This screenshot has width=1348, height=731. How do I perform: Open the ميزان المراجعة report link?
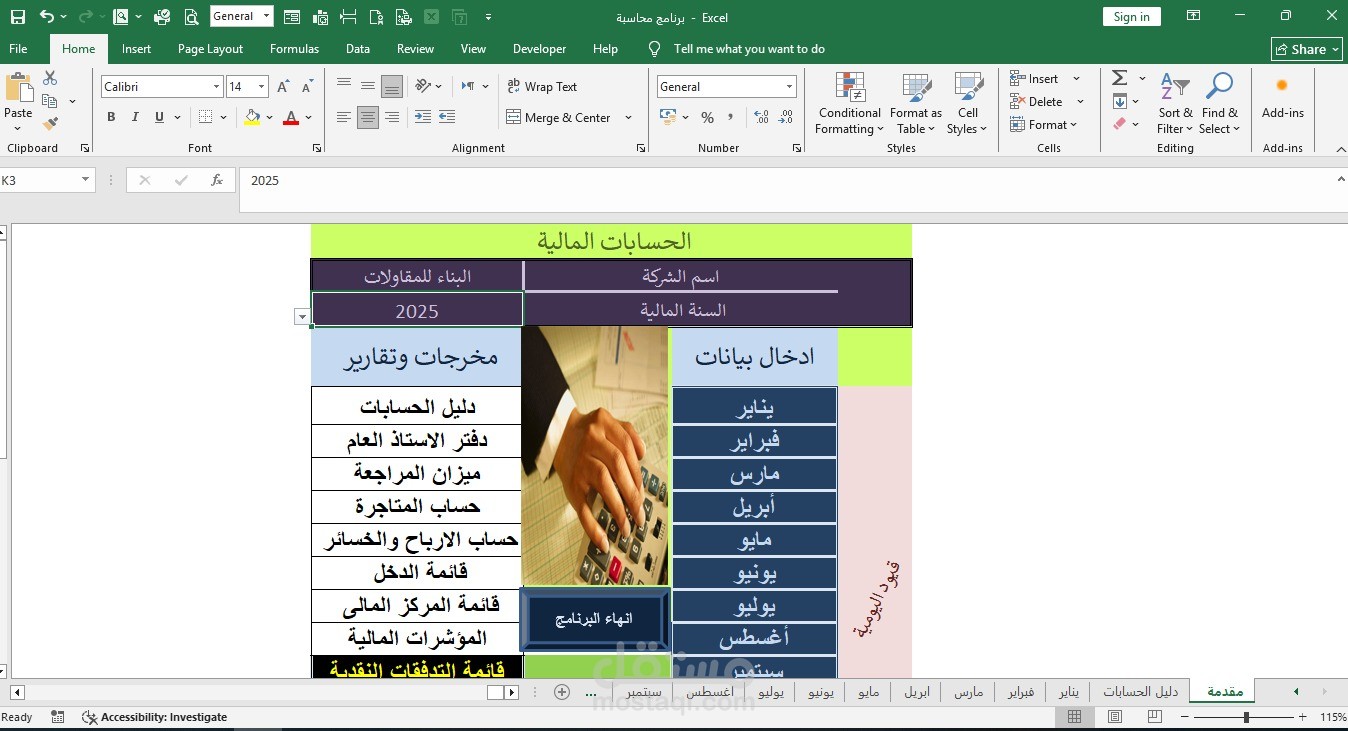coord(417,474)
